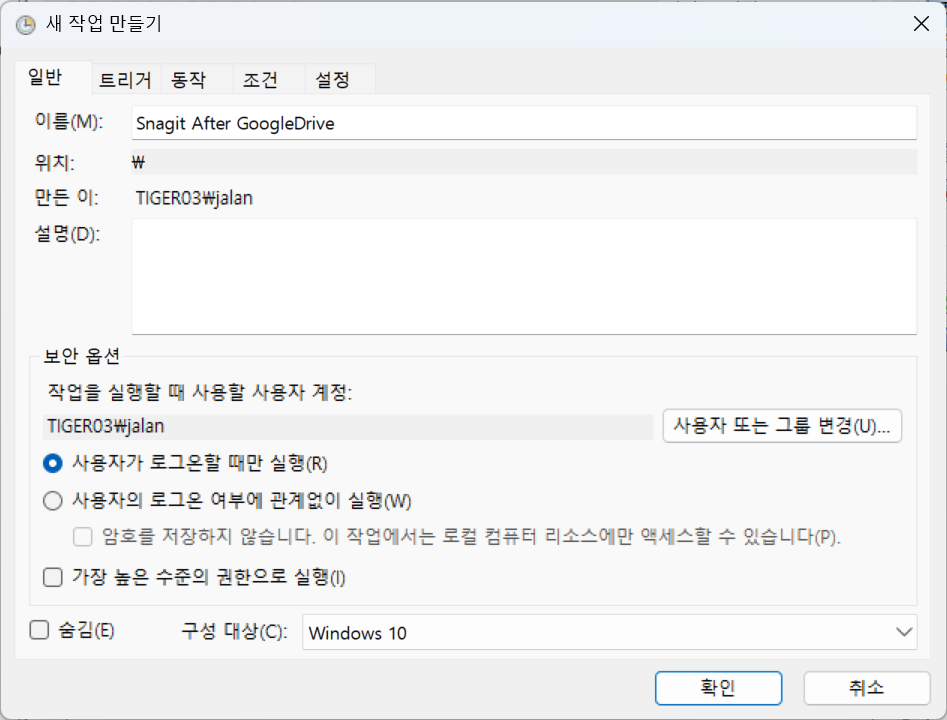
Task: Enable 가장 높은 수준의 권한으로 실행 checkbox
Action: pyautogui.click(x=54, y=577)
